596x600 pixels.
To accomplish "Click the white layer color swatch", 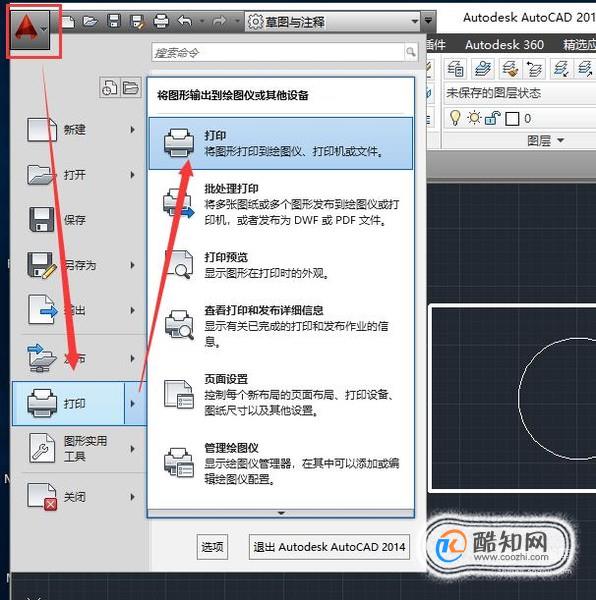I will click(x=512, y=119).
